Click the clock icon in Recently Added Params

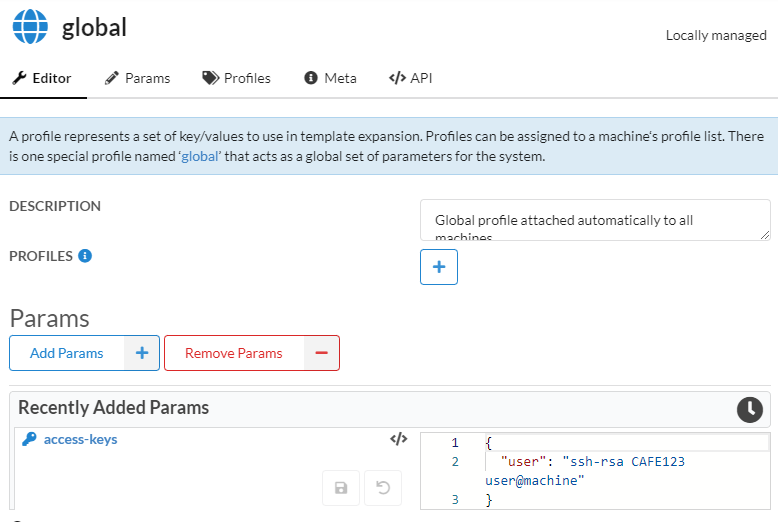(749, 409)
